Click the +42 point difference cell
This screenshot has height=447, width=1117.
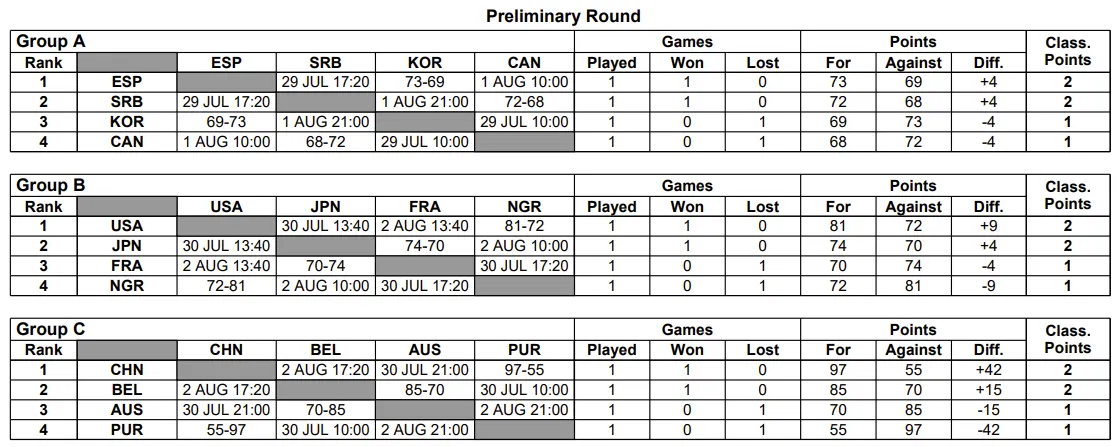pos(988,370)
